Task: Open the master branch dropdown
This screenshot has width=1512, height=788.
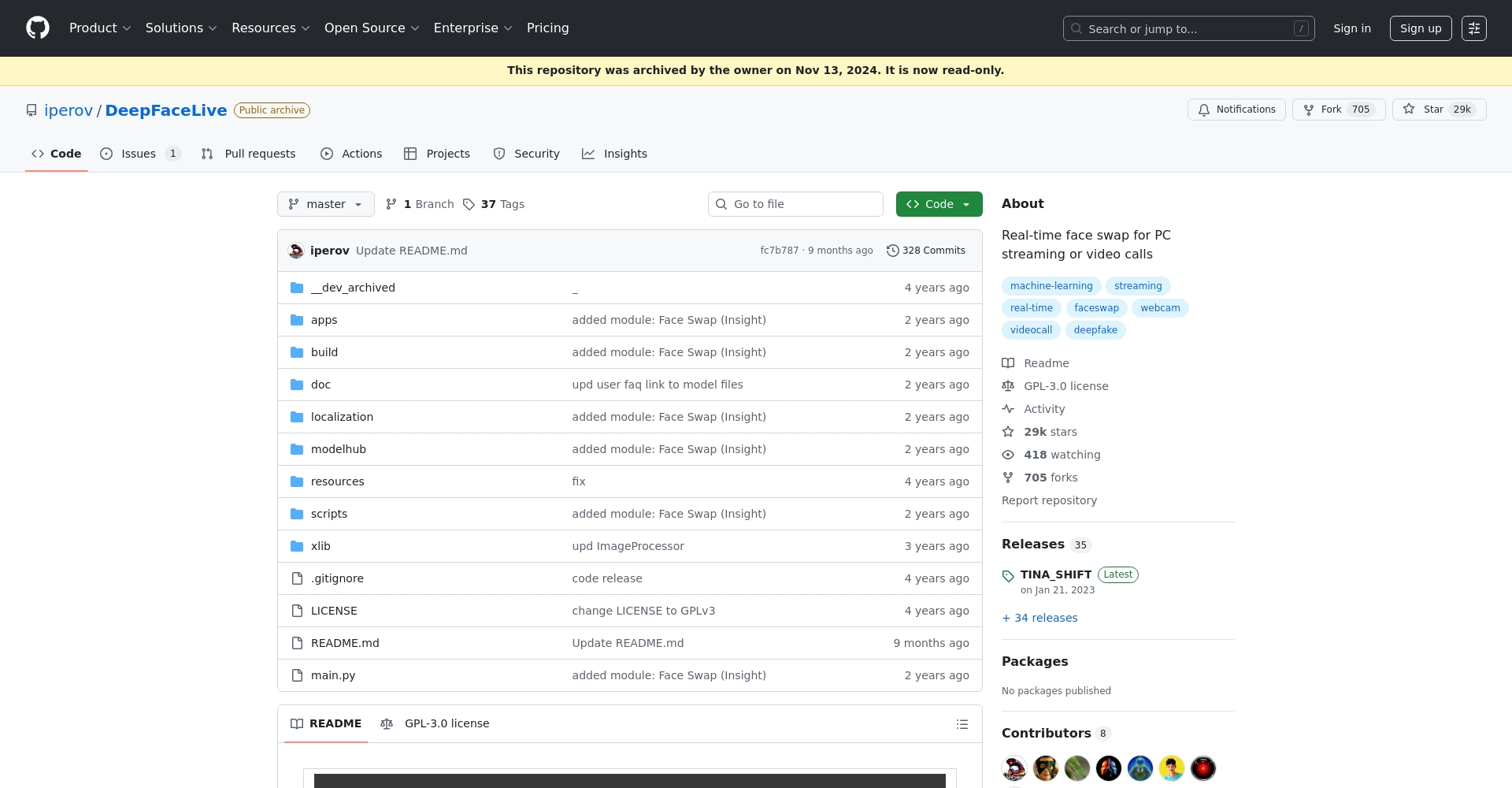Action: (326, 204)
